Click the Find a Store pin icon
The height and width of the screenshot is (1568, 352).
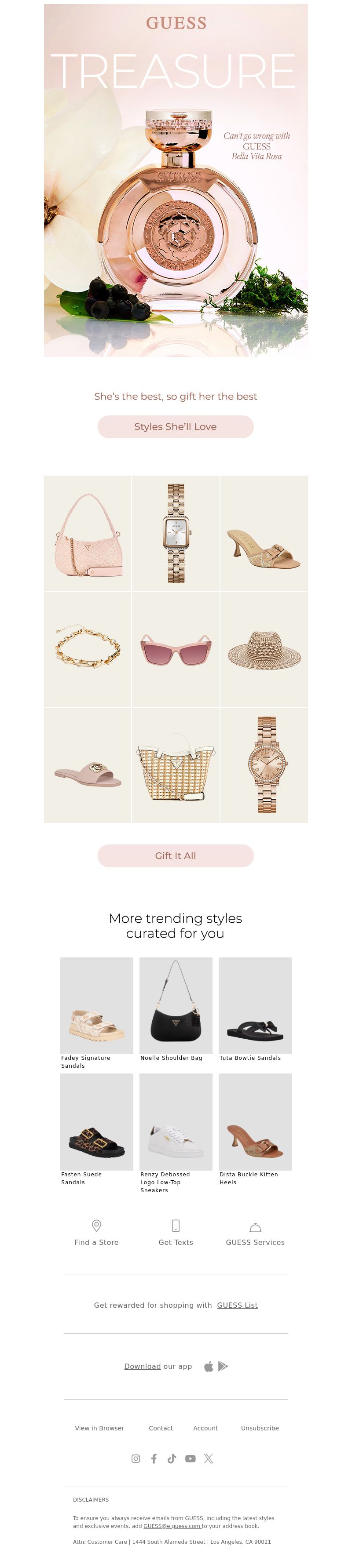[96, 1225]
